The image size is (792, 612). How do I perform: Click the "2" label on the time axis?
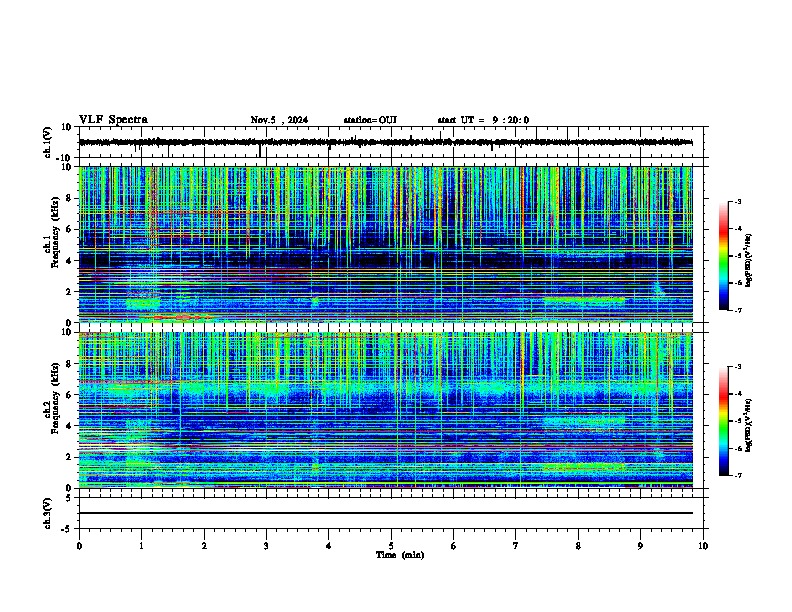[204, 546]
